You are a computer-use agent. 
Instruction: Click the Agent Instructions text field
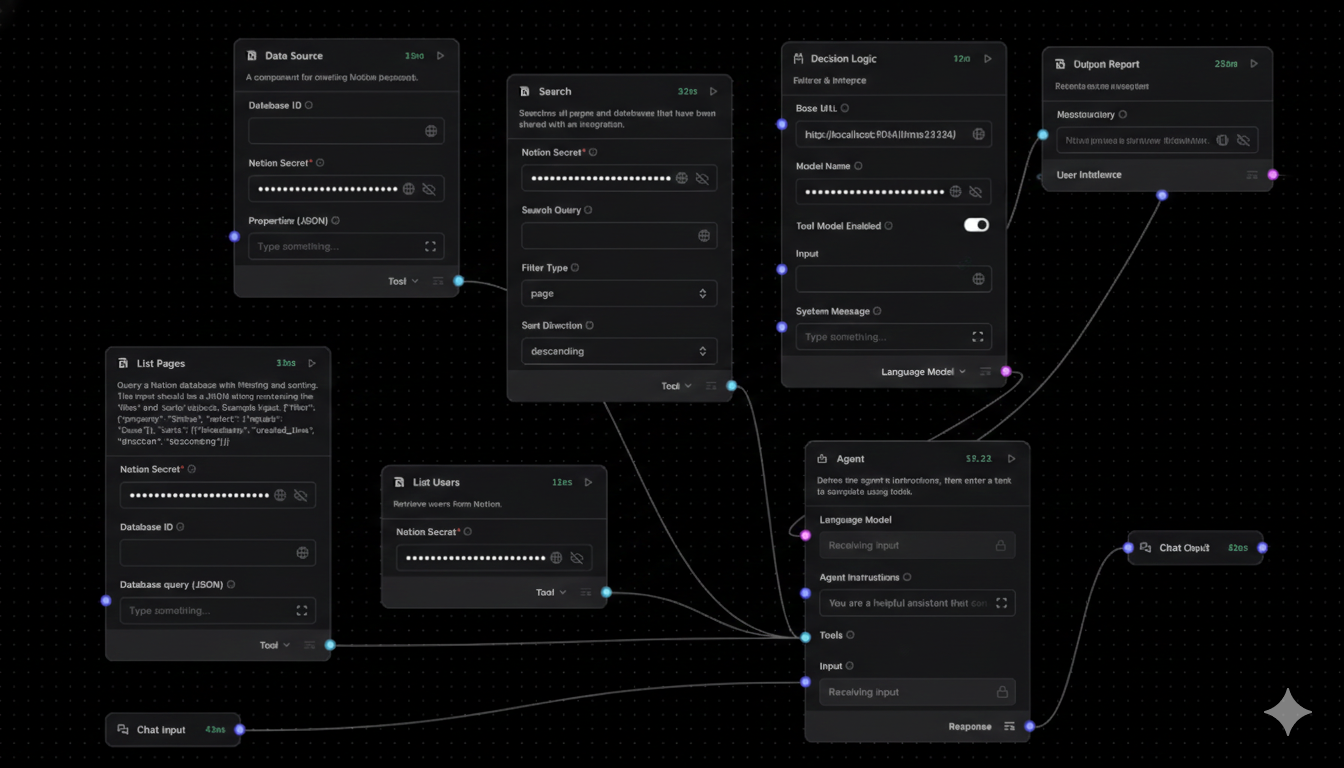906,603
